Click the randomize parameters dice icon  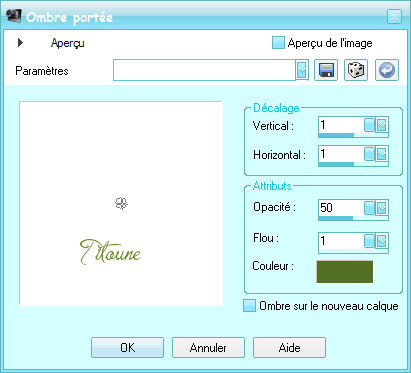point(356,70)
